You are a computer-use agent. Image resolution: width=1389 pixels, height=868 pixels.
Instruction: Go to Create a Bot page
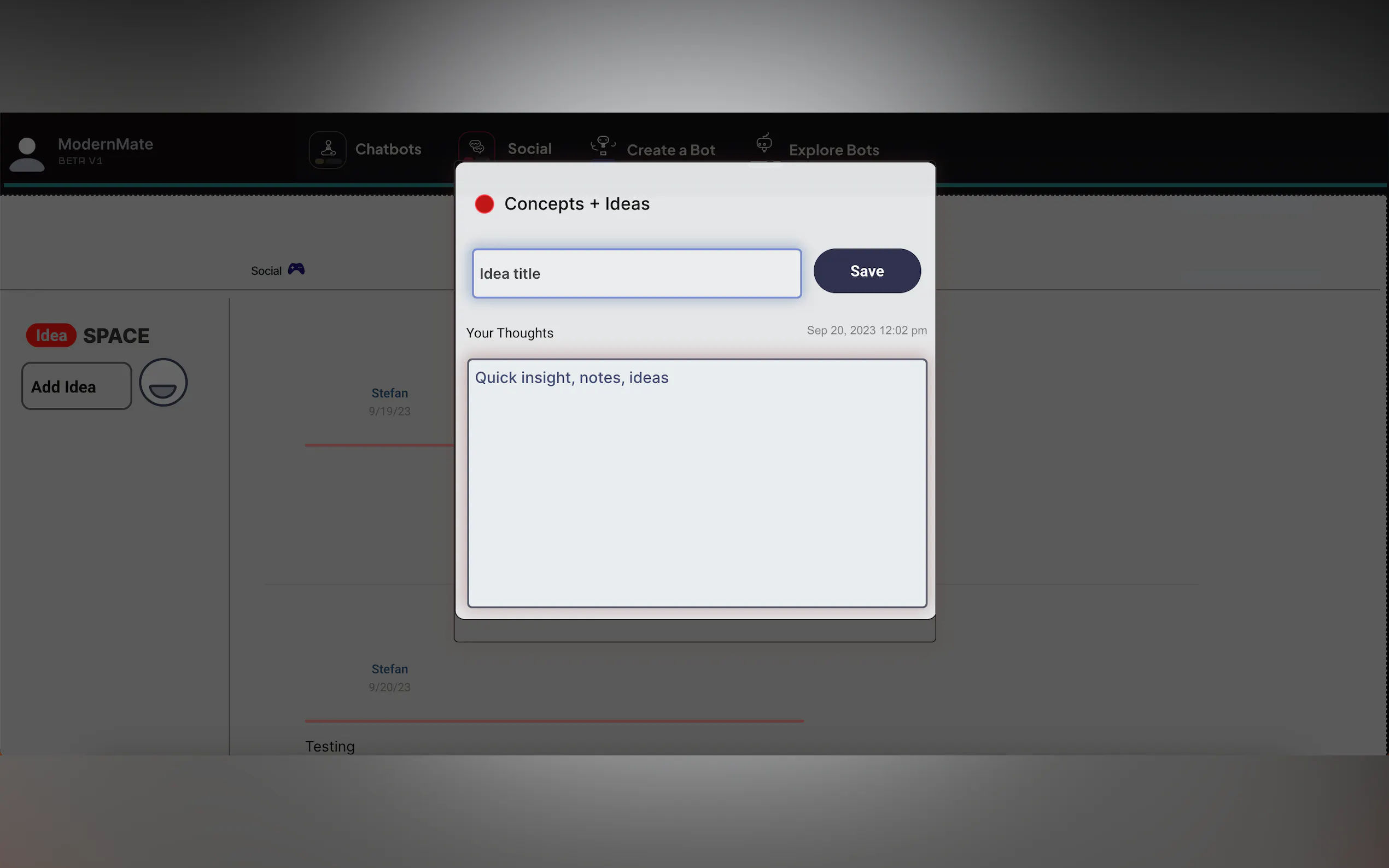(670, 150)
